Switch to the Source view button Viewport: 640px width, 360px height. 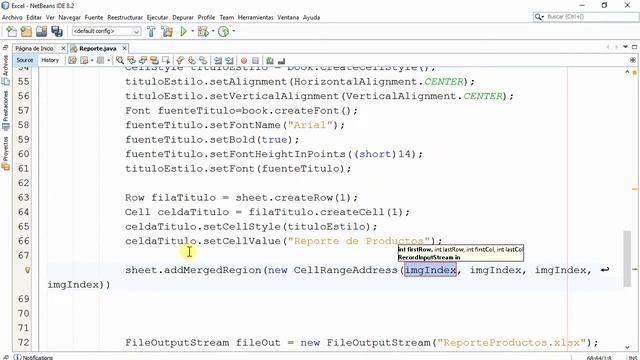tap(25, 60)
